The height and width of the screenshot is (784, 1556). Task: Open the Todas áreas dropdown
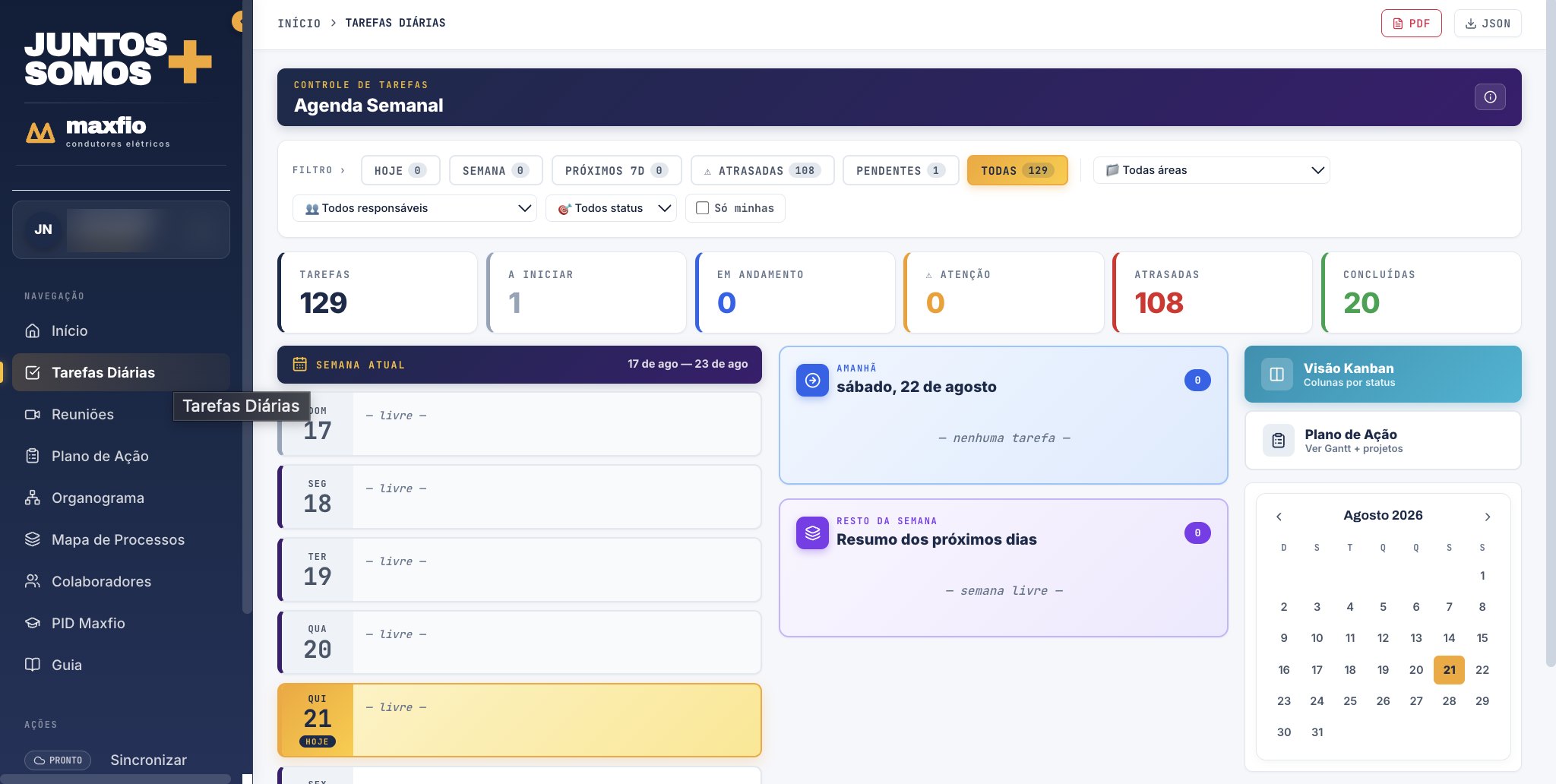1212,170
